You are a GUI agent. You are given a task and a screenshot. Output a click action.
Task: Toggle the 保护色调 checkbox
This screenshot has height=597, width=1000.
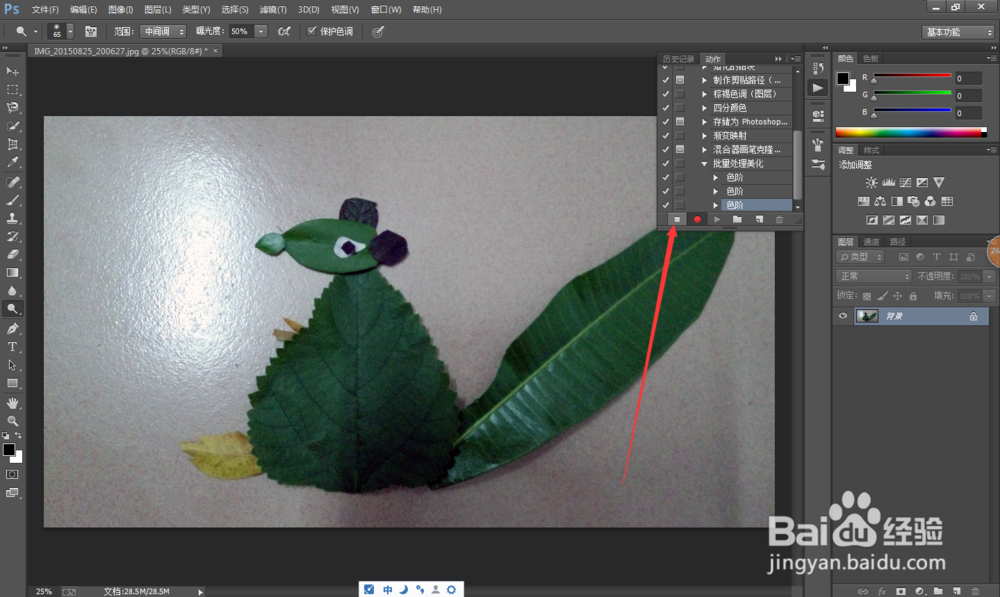point(312,31)
